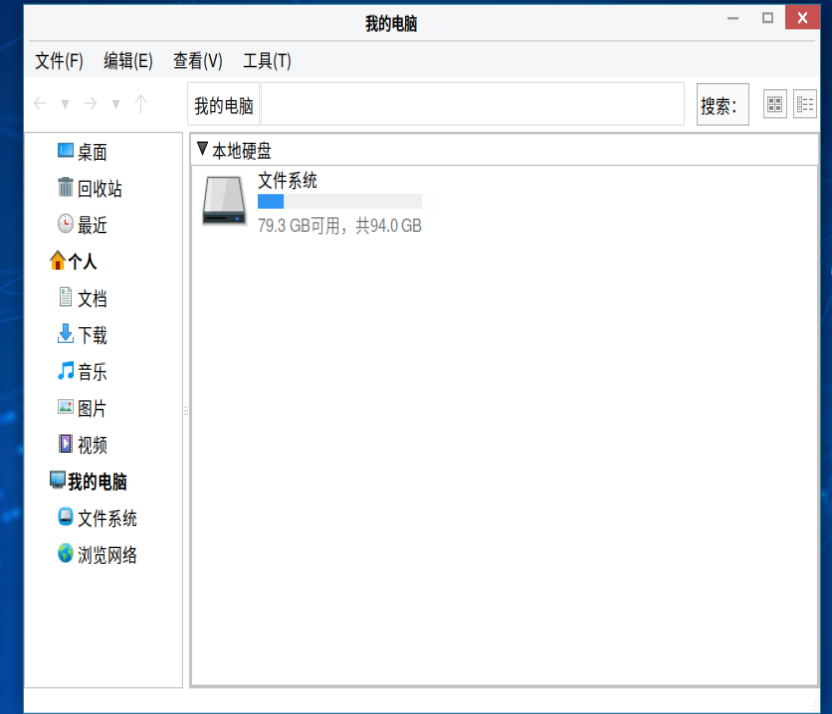Select the 文件系统 hard drive icon

click(x=224, y=200)
